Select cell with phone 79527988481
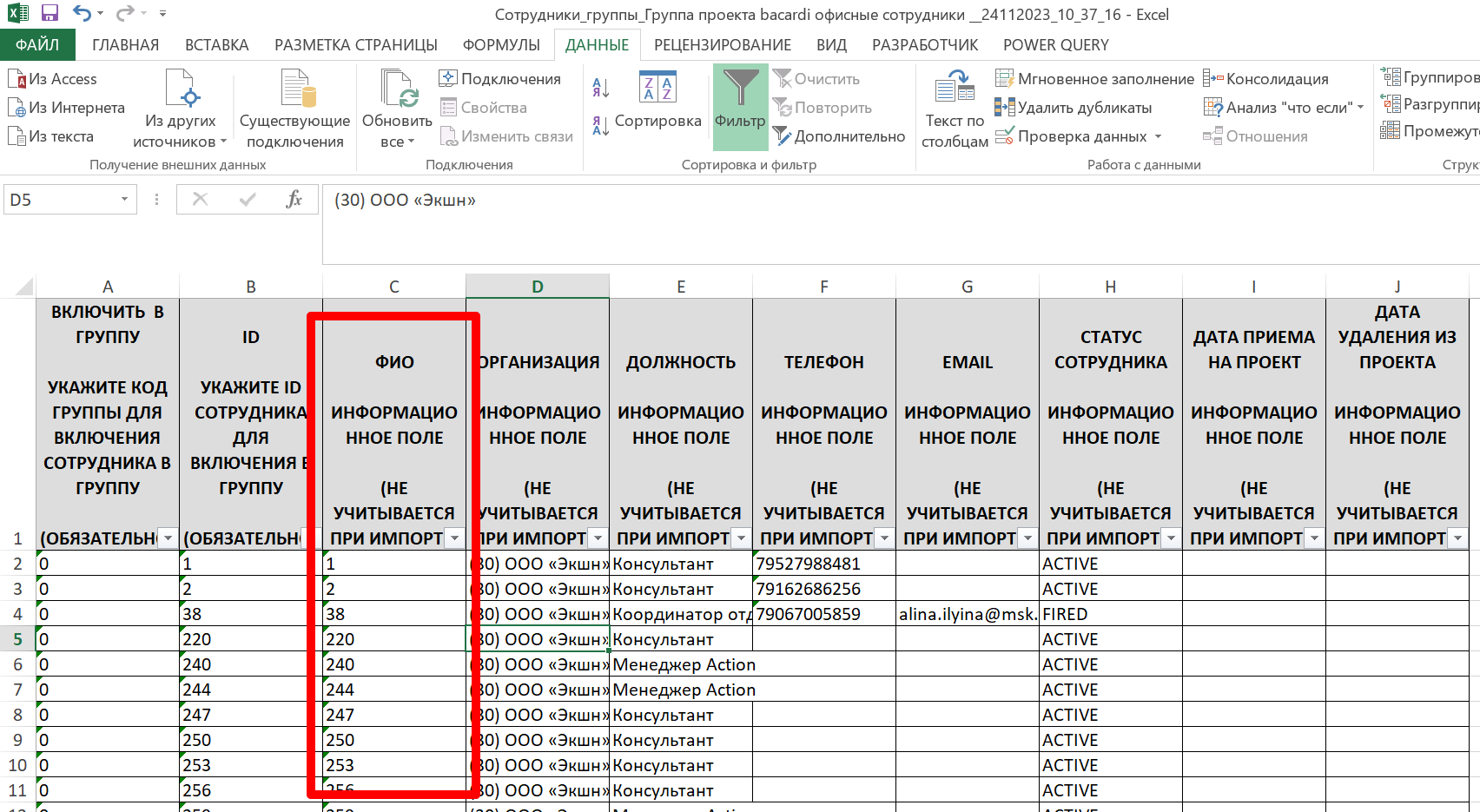 pyautogui.click(x=824, y=564)
